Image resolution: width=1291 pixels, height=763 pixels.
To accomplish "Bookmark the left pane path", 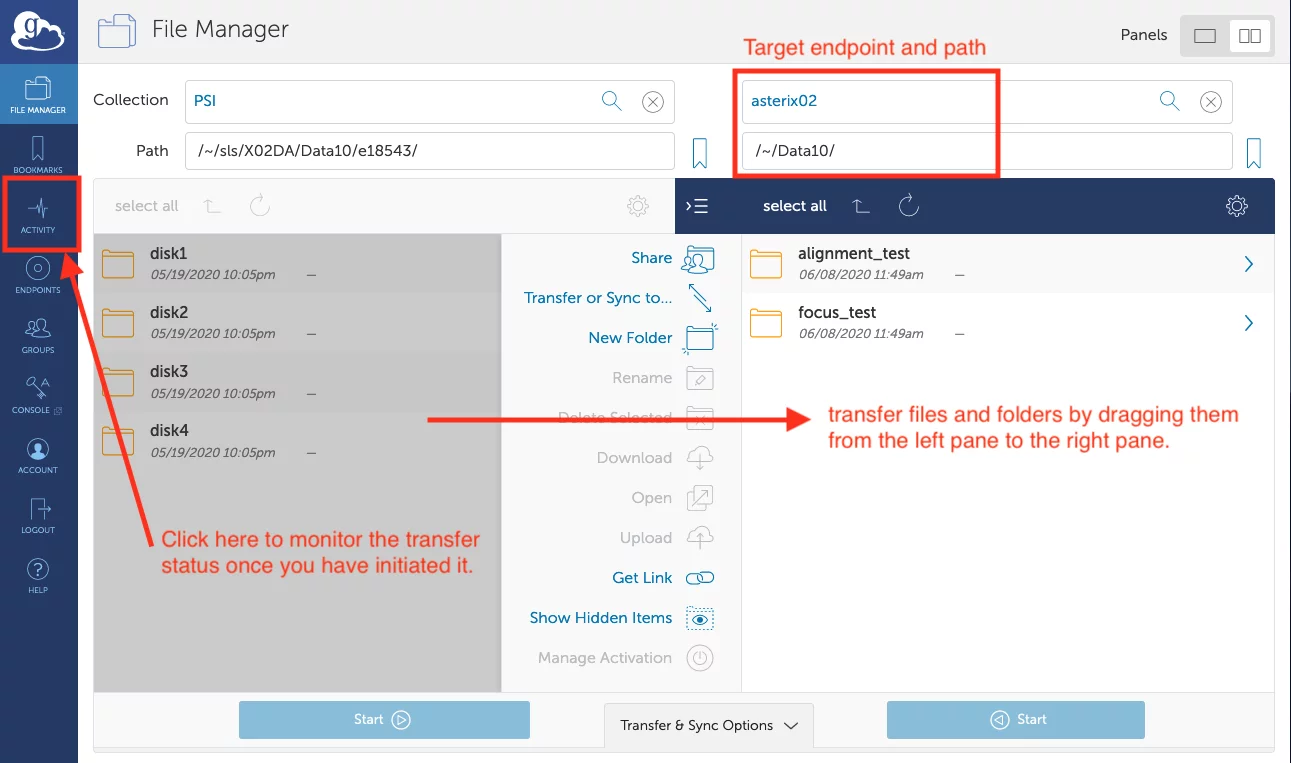I will click(700, 152).
